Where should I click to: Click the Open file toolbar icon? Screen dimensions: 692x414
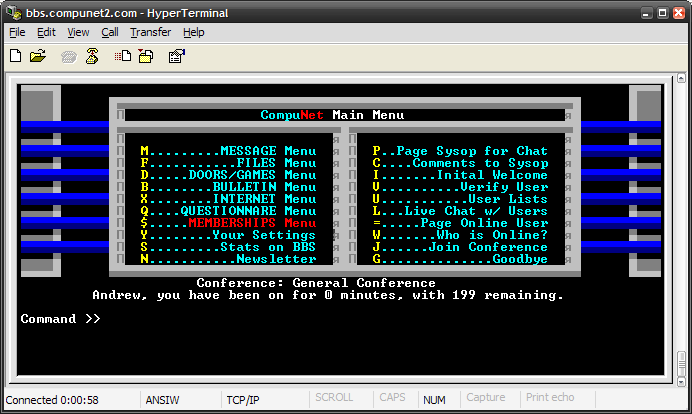[x=38, y=56]
